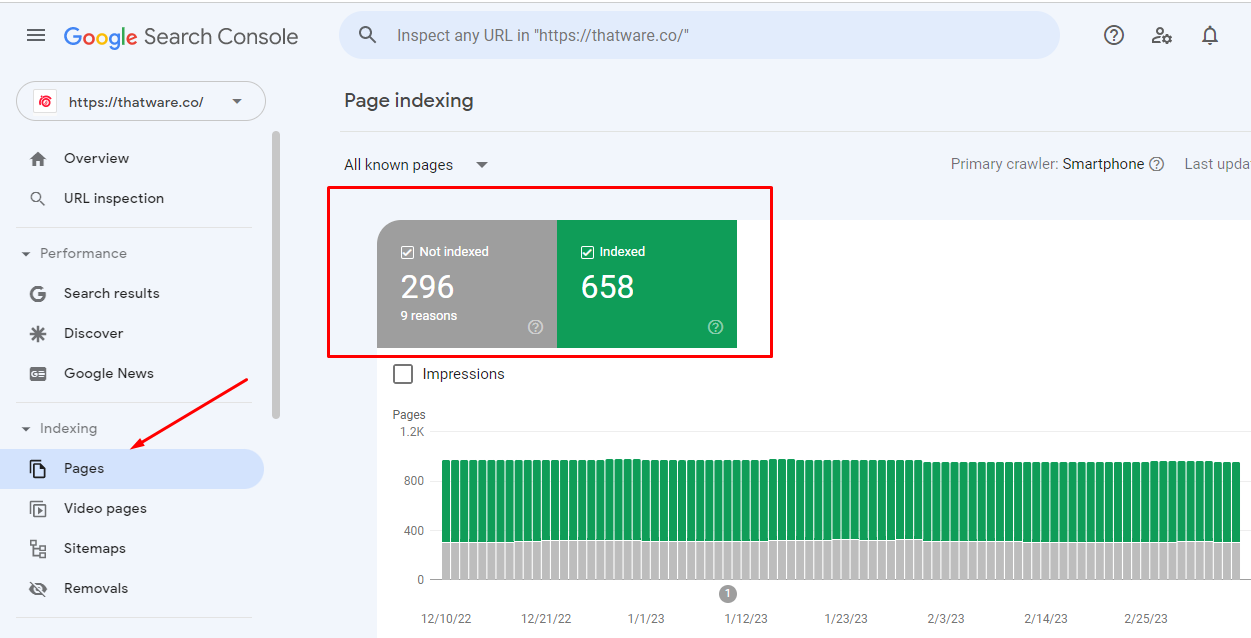Click the 2/25/23 date label
1251x638 pixels.
tap(1146, 619)
